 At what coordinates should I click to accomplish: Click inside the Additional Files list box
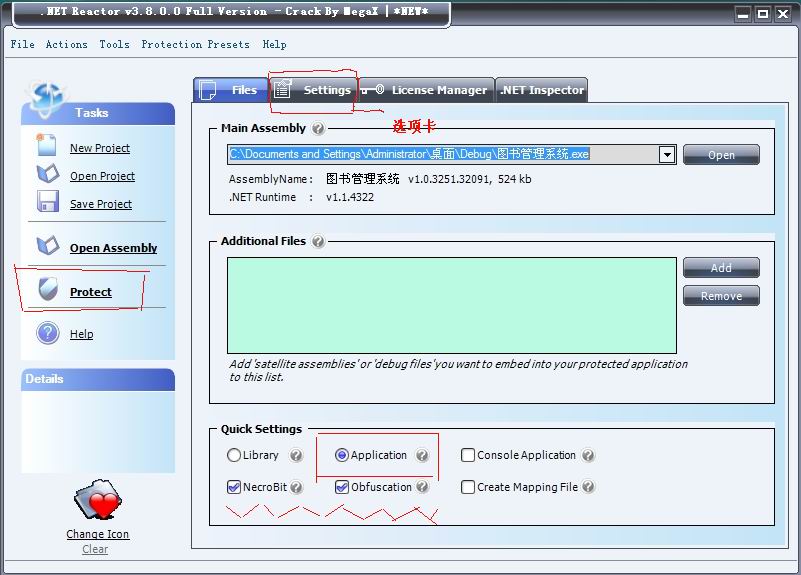(452, 305)
